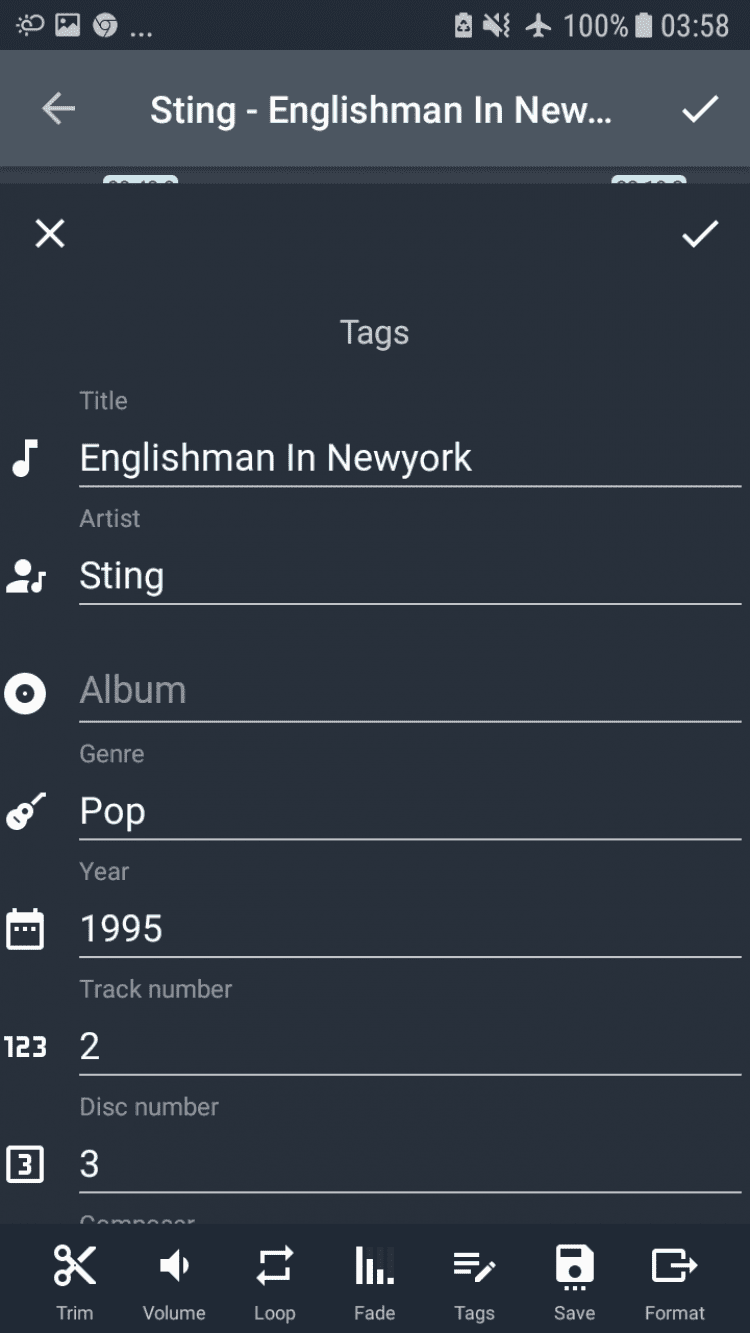The image size is (750, 1333).
Task: Open the Format export tool
Action: coord(674,1267)
